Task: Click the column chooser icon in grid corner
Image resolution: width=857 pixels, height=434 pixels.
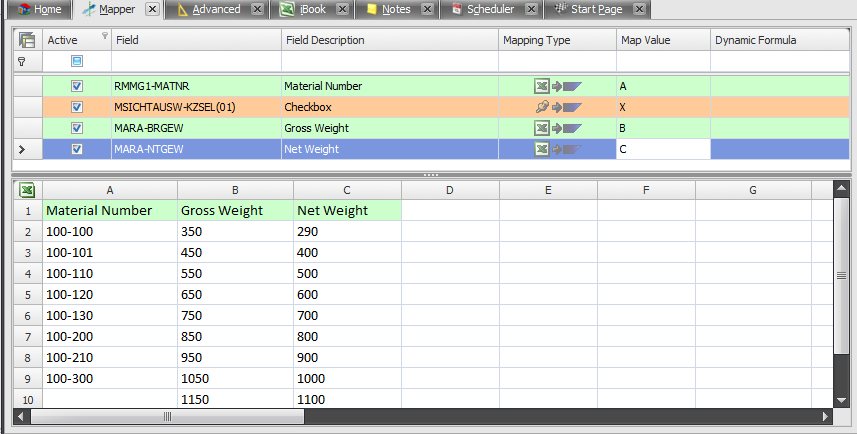Action: pos(27,40)
